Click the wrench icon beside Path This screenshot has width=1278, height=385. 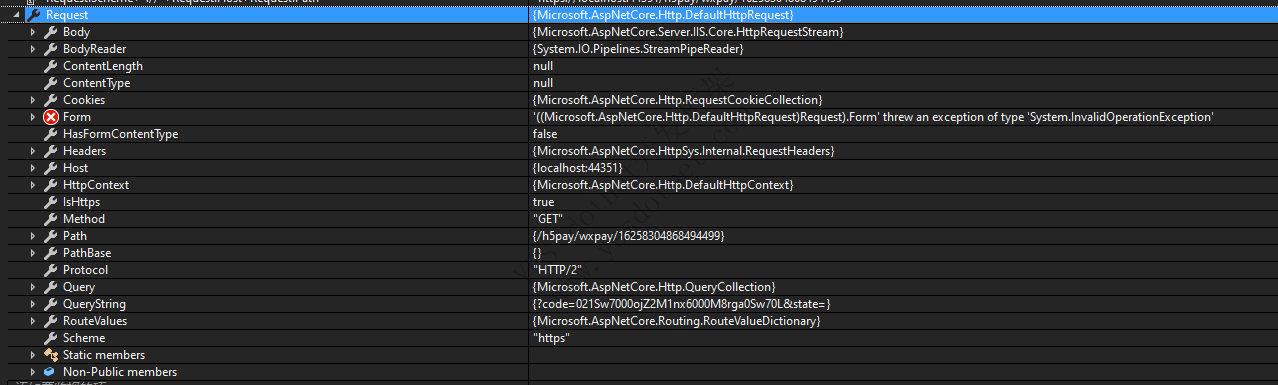[50, 236]
